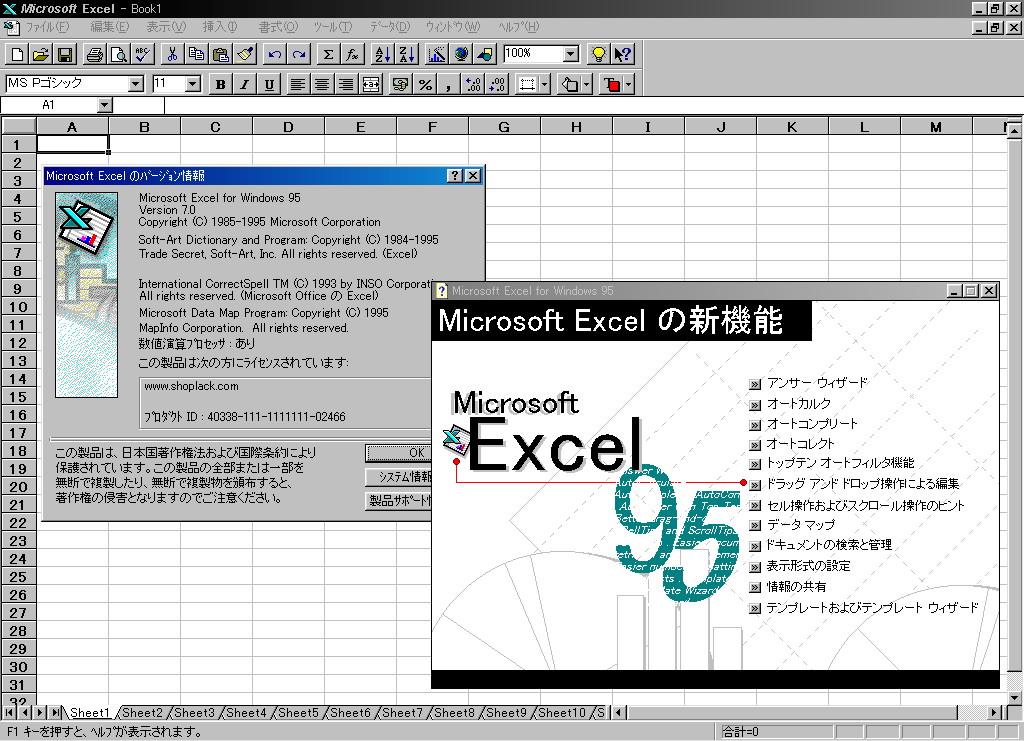Toggle align left
Viewport: 1024px width, 741px height.
298,84
